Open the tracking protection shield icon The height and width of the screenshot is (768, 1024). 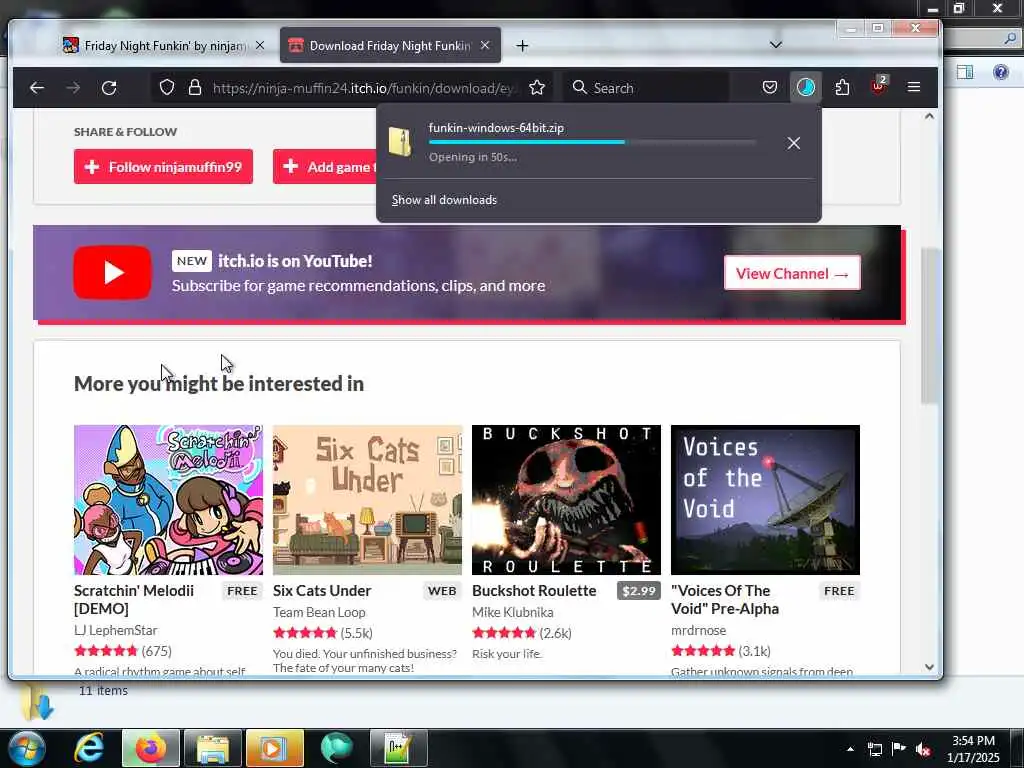click(x=167, y=88)
